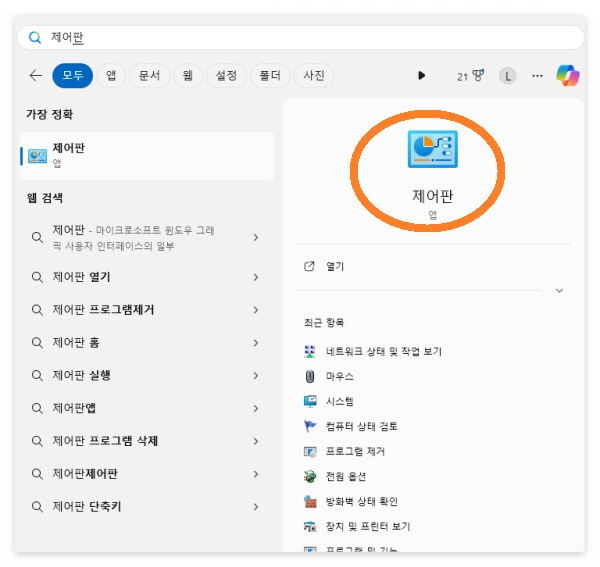The width and height of the screenshot is (600, 567).
Task: Open recent item 컴퓨터 상태 검토
Action: (362, 426)
